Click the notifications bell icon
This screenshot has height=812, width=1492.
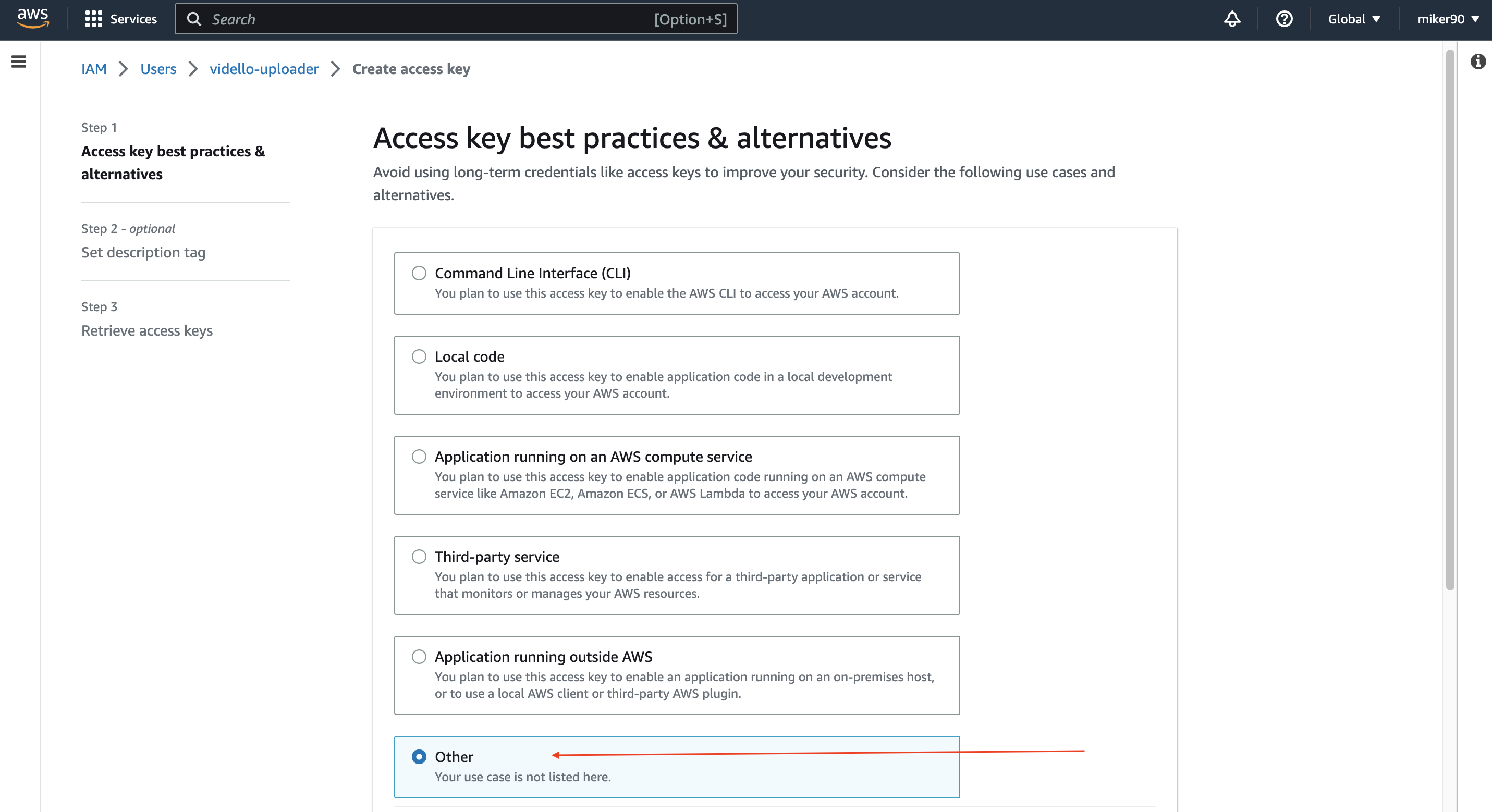point(1232,19)
